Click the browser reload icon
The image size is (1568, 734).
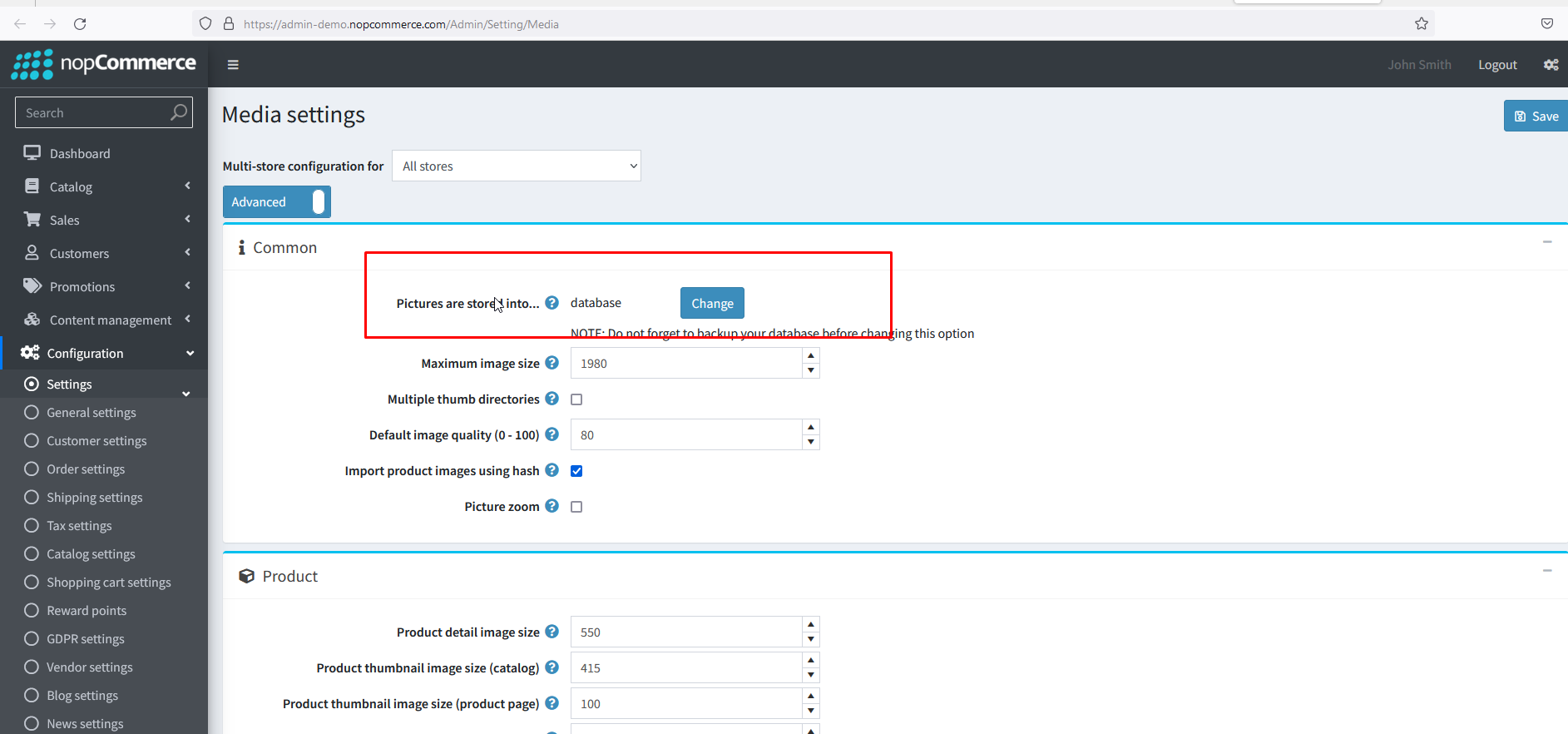(x=80, y=24)
